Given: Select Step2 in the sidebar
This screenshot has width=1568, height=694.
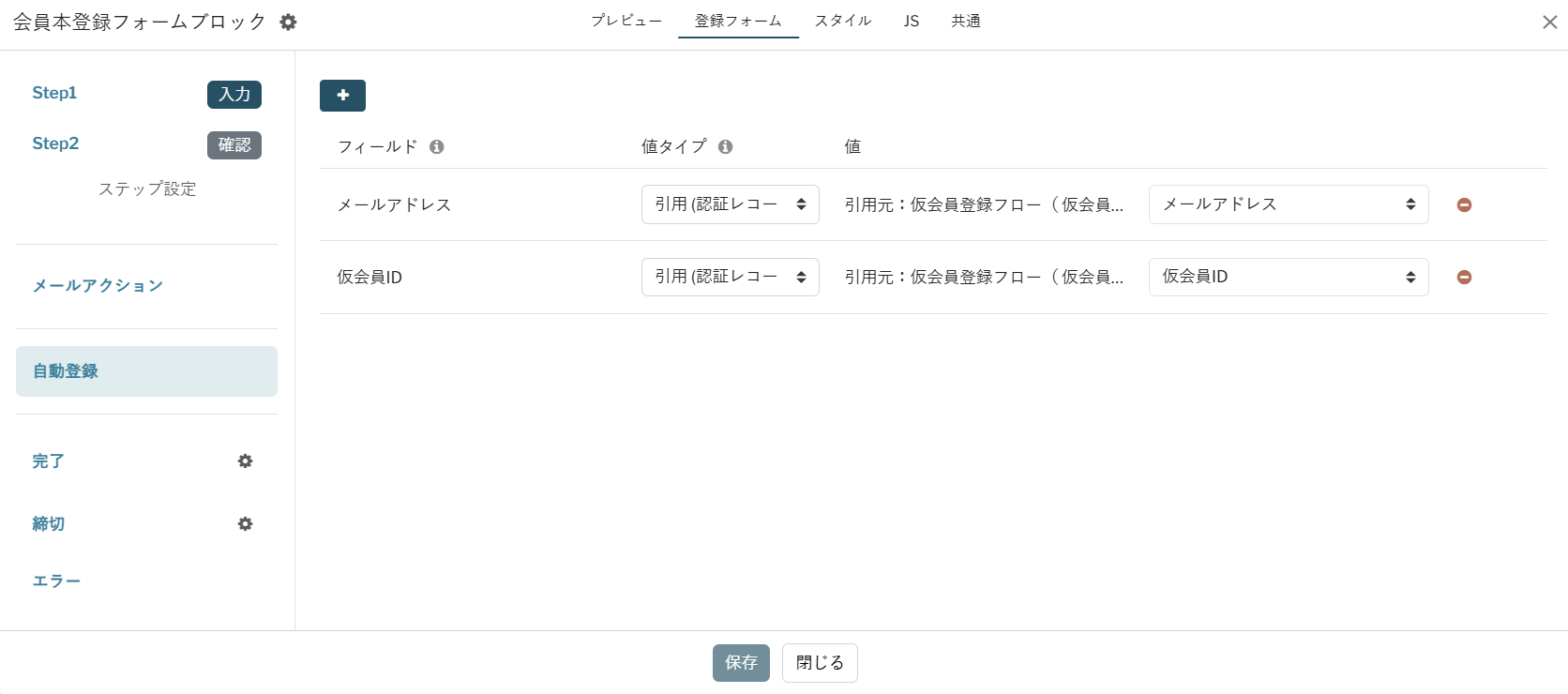Looking at the screenshot, I should (55, 143).
